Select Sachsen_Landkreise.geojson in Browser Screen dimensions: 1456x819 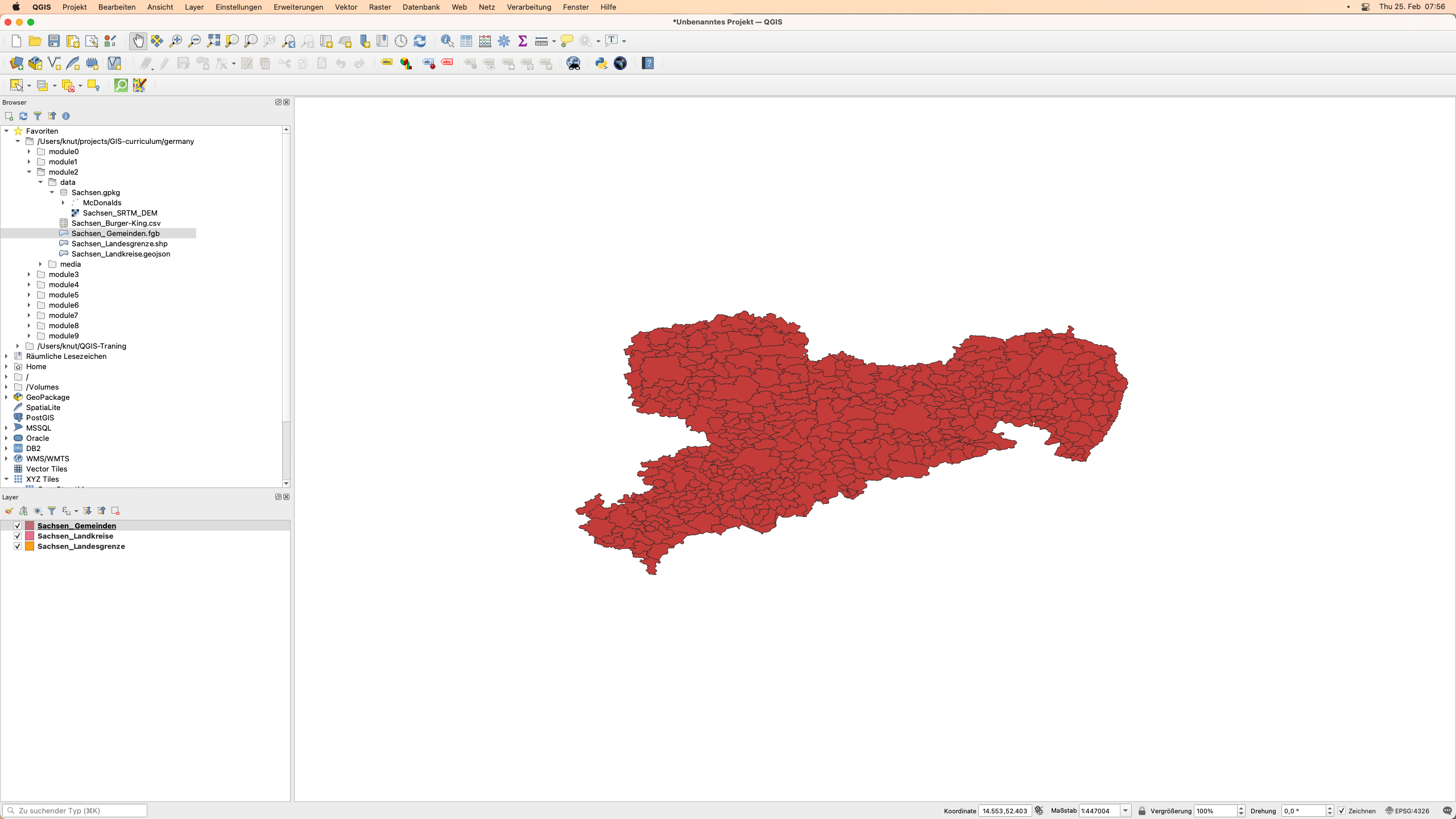[121, 254]
